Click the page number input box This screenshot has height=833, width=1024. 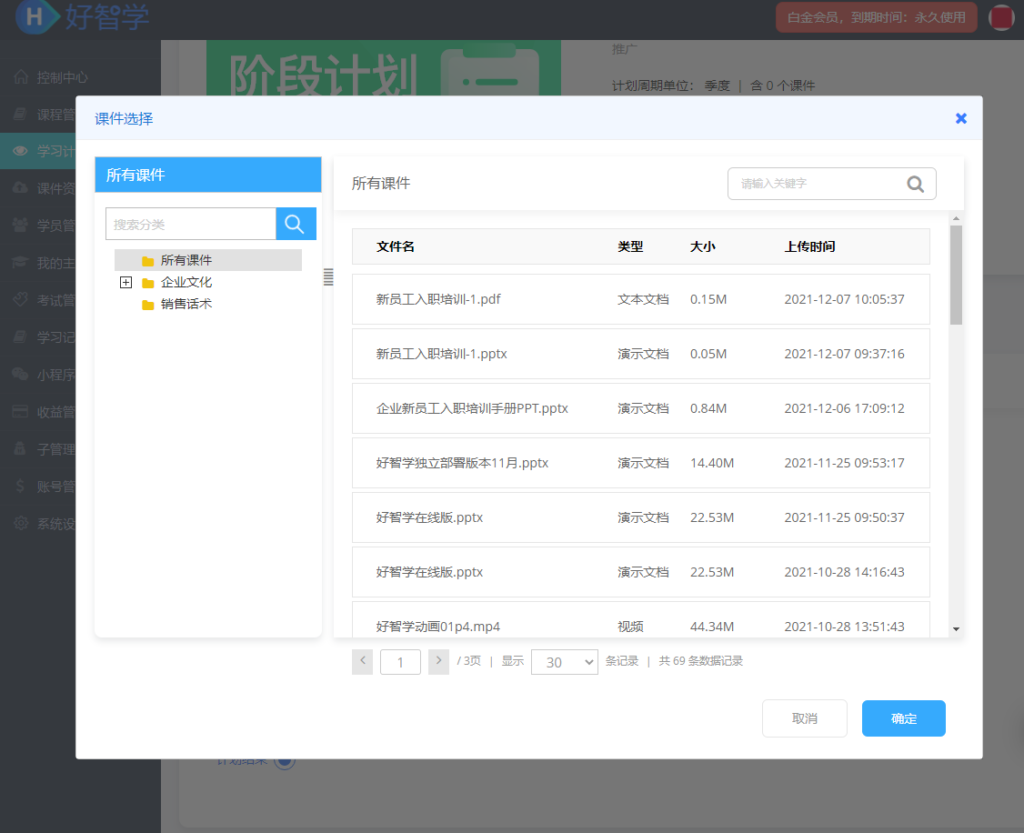[400, 662]
